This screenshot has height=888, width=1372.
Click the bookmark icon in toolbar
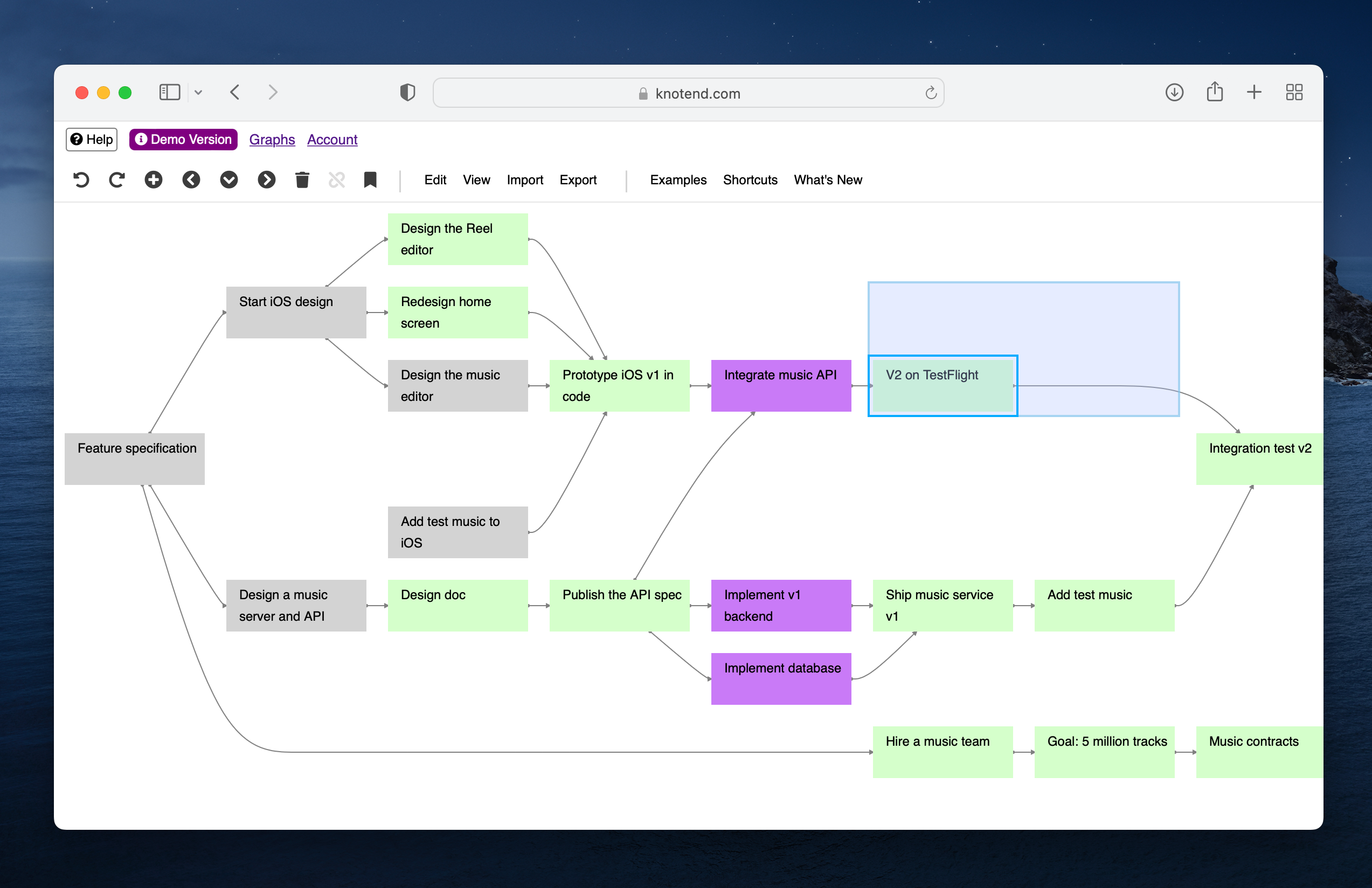point(370,180)
